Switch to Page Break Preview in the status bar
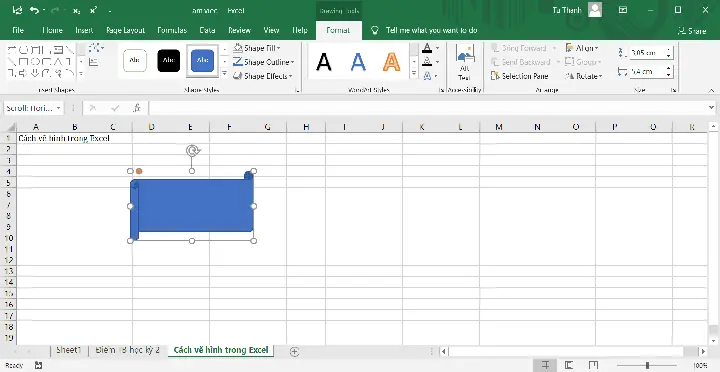This screenshot has width=720, height=372. [593, 366]
